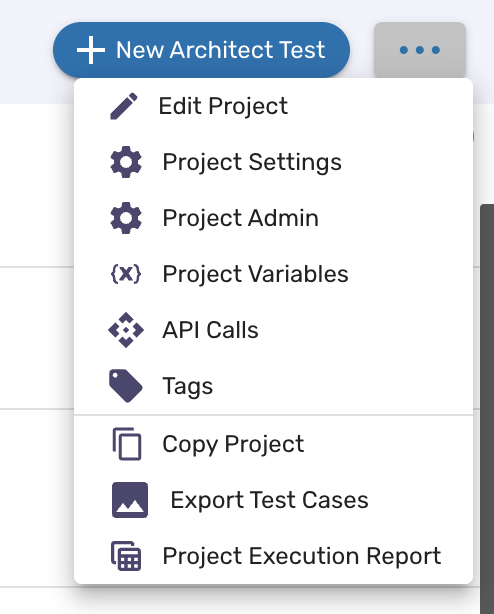Click the image icon for Export Test Cases
The height and width of the screenshot is (614, 494).
(130, 500)
